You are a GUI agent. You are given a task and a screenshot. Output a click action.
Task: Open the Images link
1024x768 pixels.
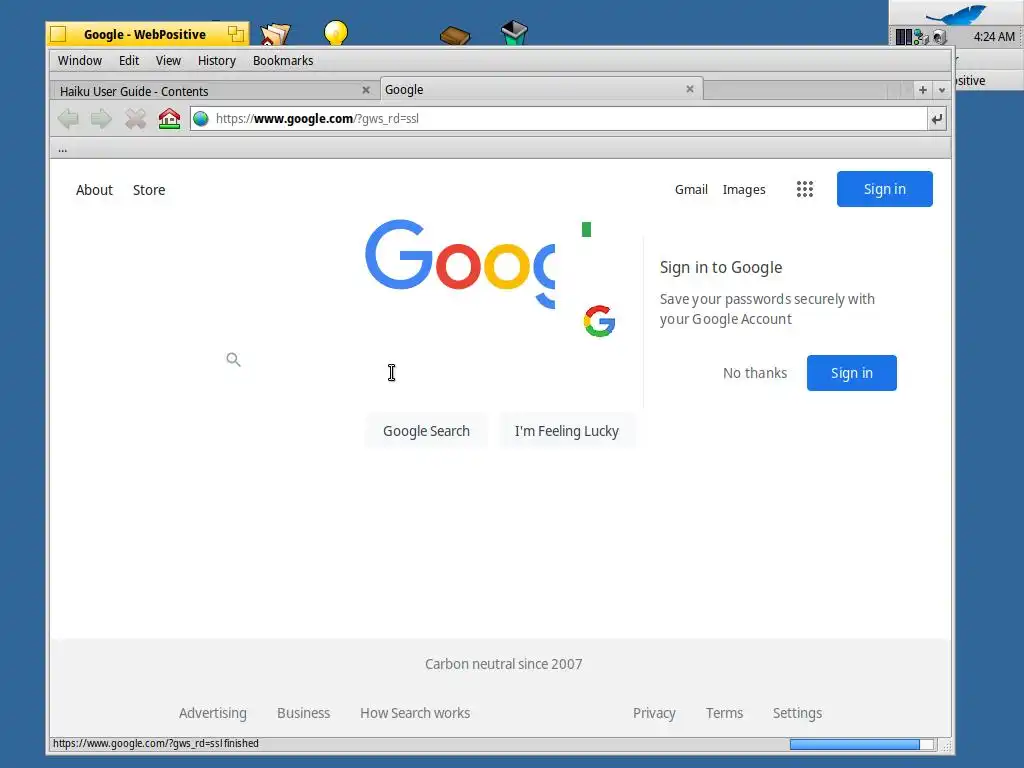point(744,189)
